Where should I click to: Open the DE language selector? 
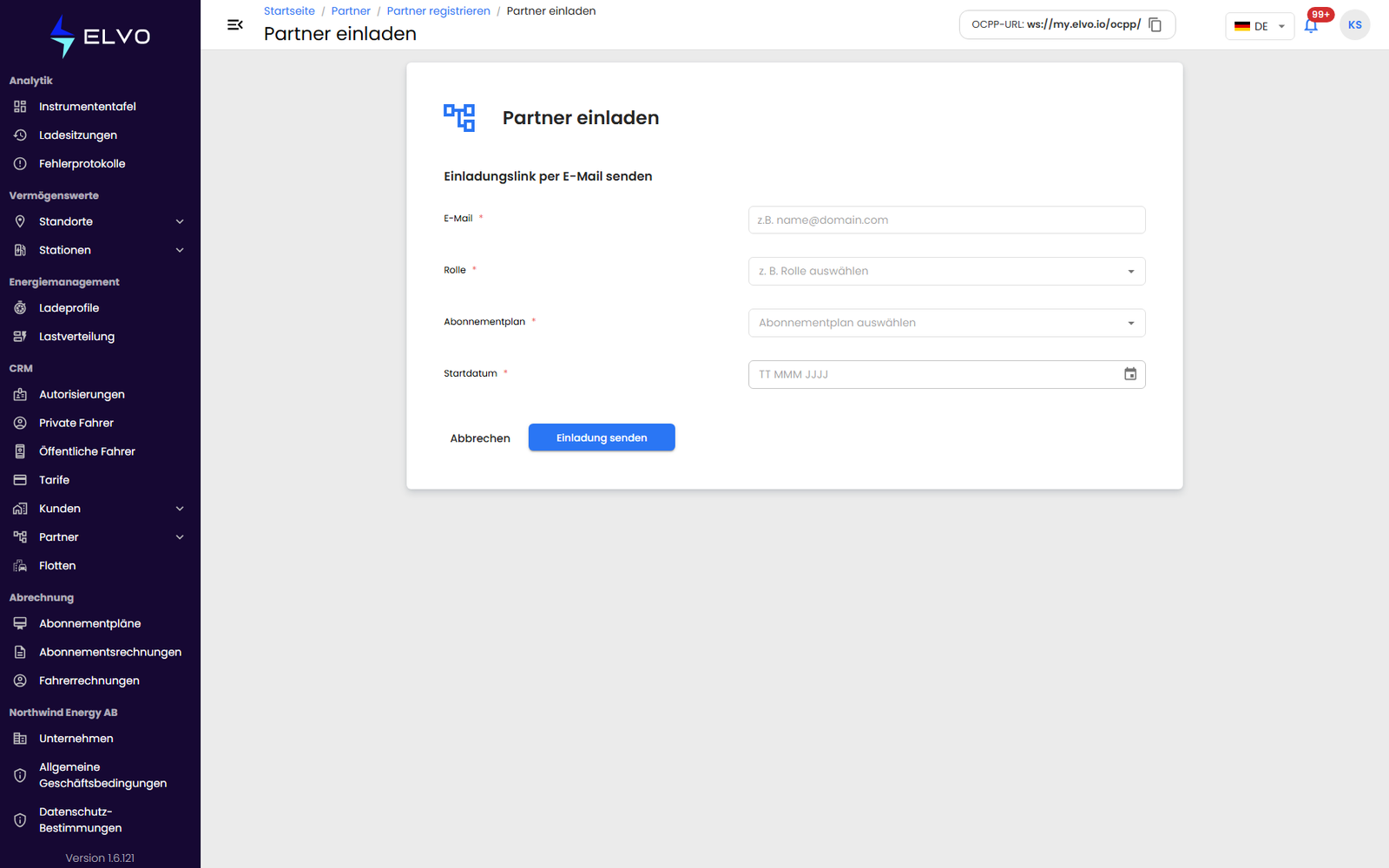[x=1260, y=26]
